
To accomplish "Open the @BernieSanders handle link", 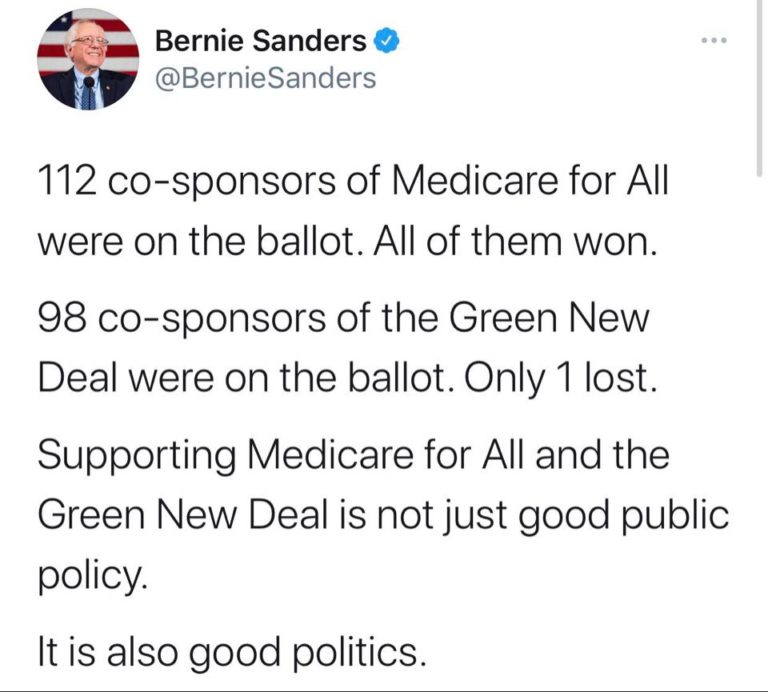I will [266, 78].
